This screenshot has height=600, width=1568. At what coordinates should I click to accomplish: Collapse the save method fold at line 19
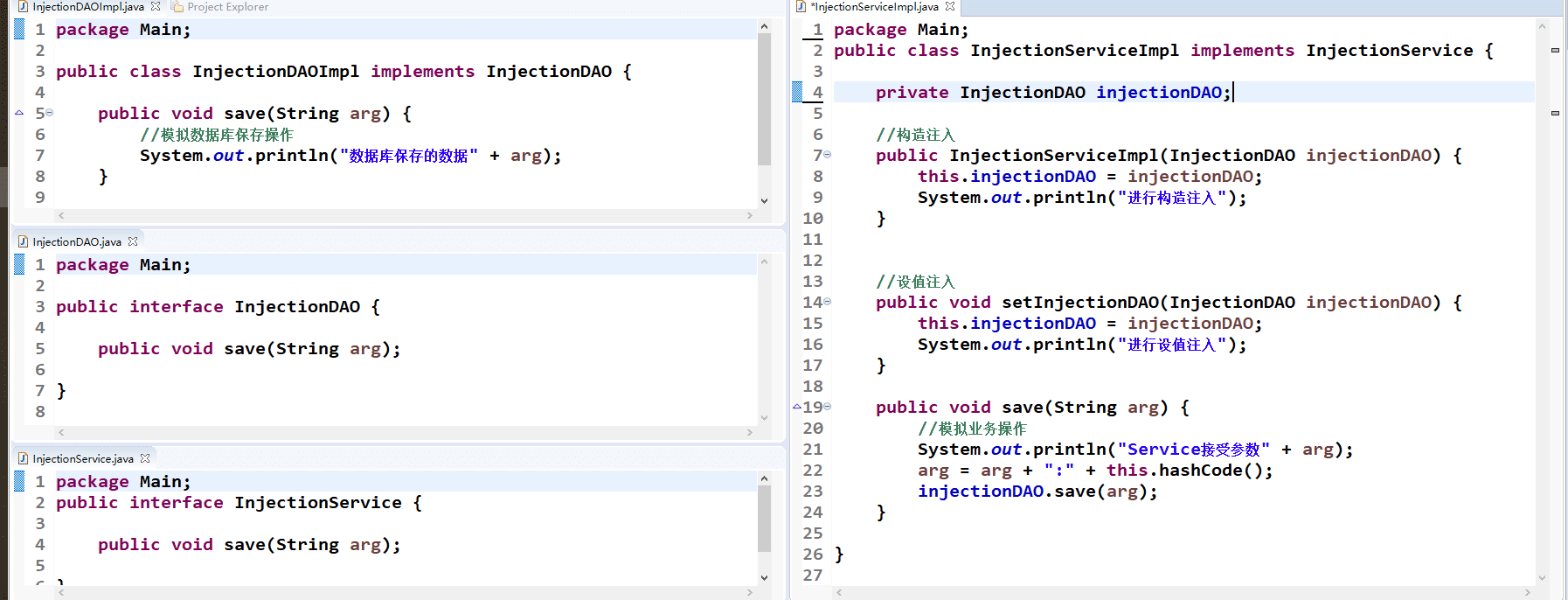(x=828, y=407)
